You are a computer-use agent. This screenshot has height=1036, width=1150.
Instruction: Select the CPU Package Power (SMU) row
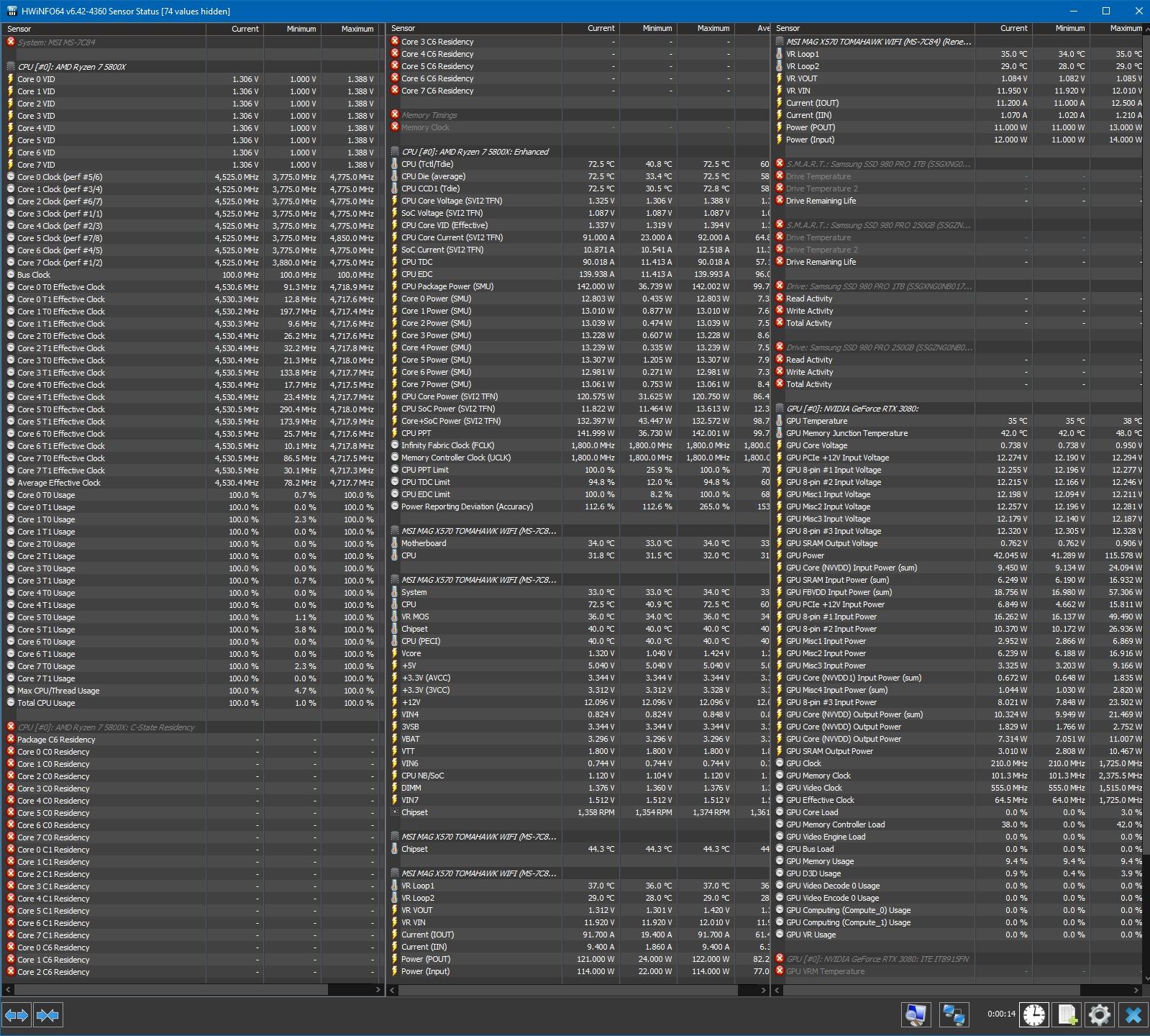click(579, 286)
